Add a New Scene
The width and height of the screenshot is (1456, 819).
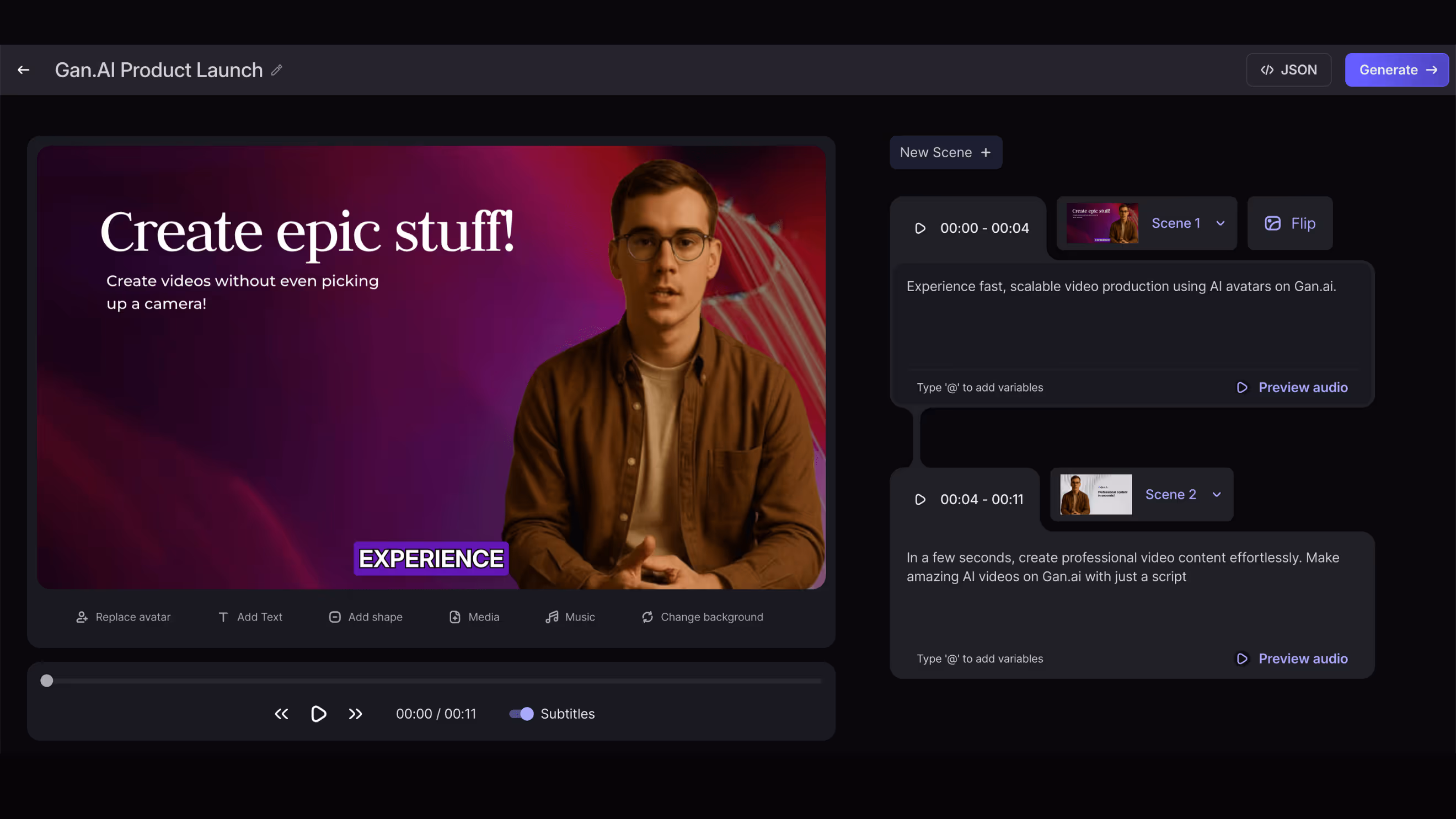pyautogui.click(x=946, y=153)
